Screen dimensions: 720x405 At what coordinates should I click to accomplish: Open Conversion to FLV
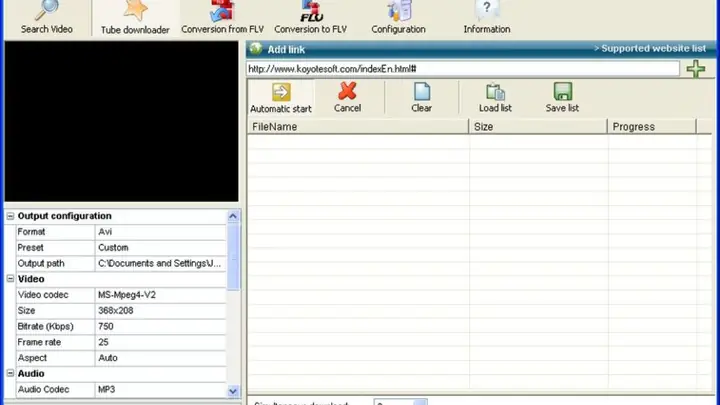click(x=310, y=18)
